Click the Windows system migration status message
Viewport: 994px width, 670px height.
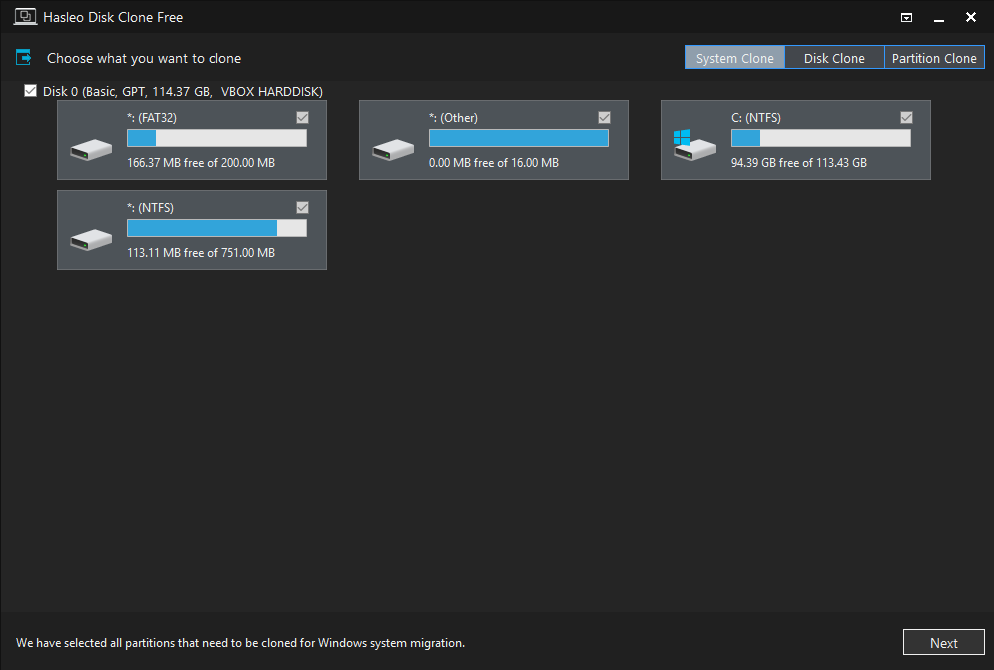coord(240,643)
